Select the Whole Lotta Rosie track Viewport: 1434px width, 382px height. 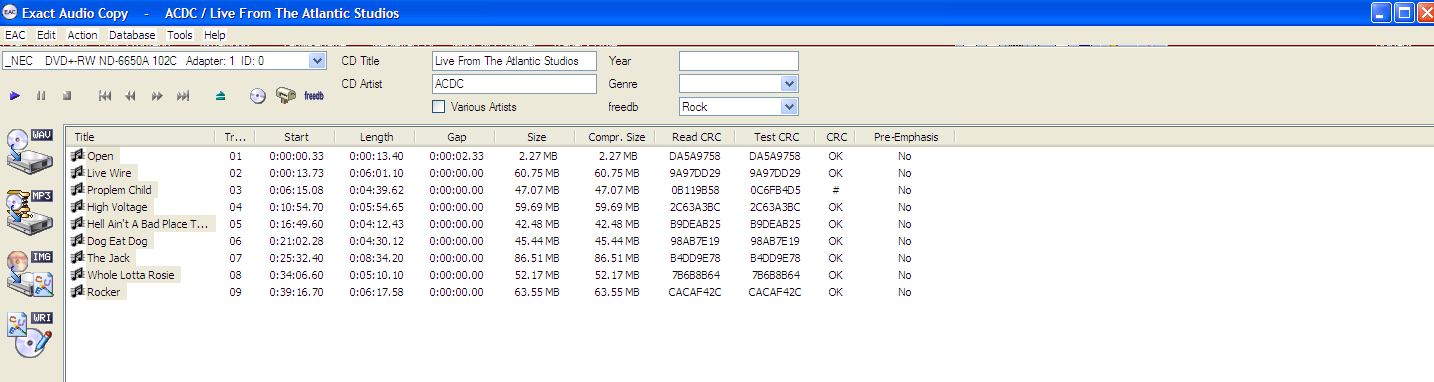131,275
